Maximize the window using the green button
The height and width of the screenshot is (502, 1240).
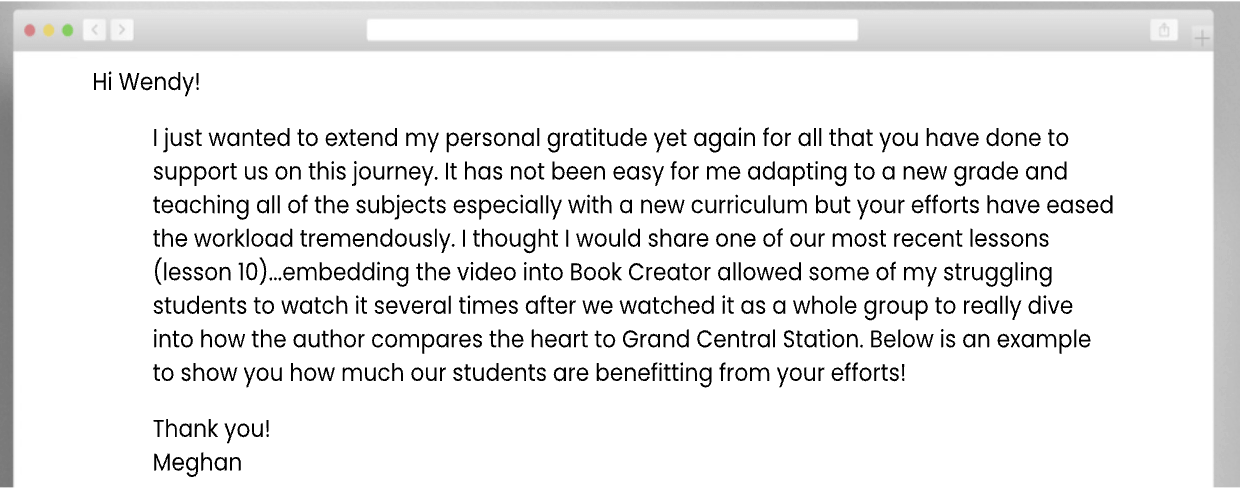(67, 30)
